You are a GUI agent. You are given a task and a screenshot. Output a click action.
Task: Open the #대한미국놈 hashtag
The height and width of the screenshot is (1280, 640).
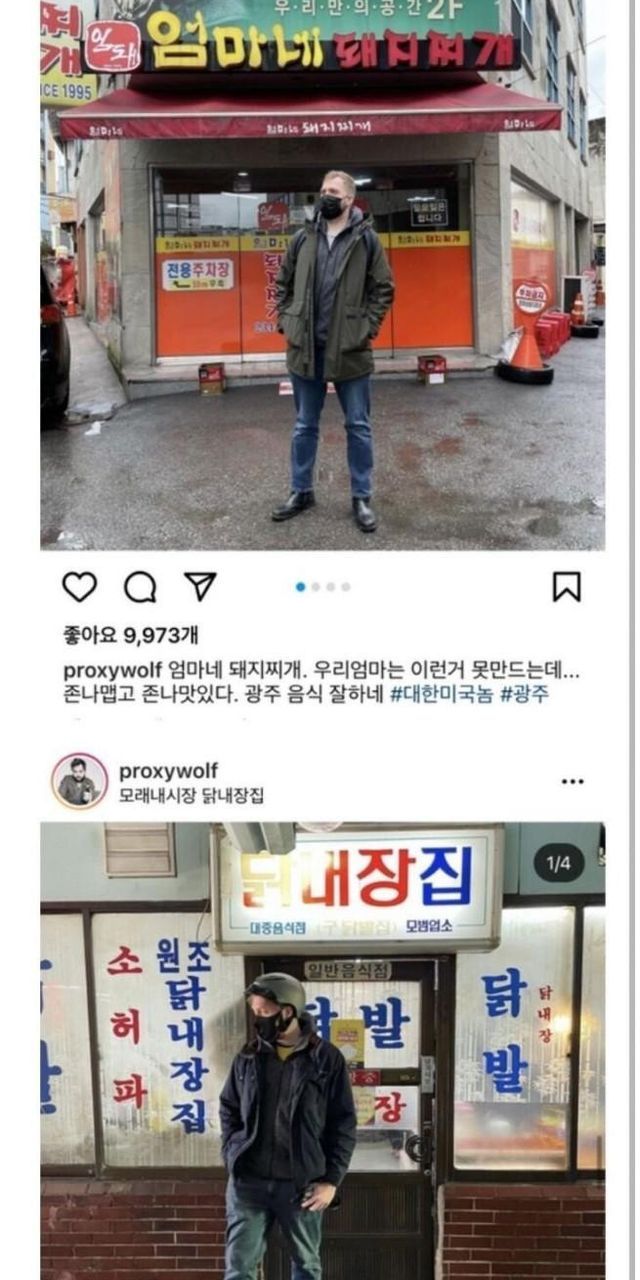coord(441,695)
